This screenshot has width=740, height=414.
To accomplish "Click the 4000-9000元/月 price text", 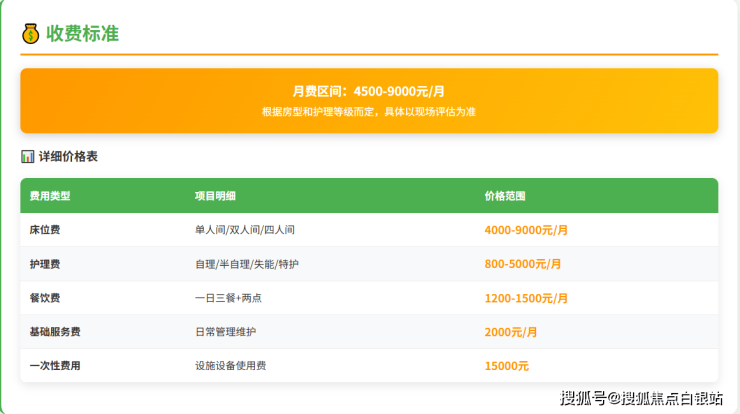I will click(x=526, y=230).
